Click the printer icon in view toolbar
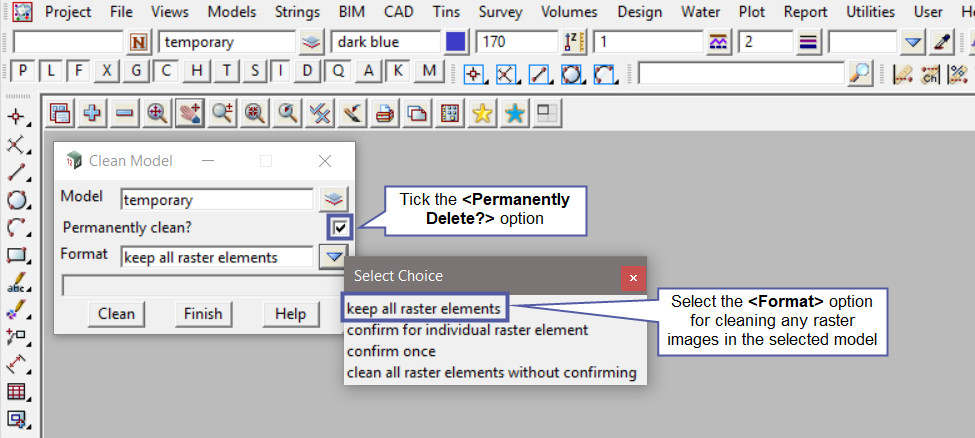975x438 pixels. click(383, 114)
